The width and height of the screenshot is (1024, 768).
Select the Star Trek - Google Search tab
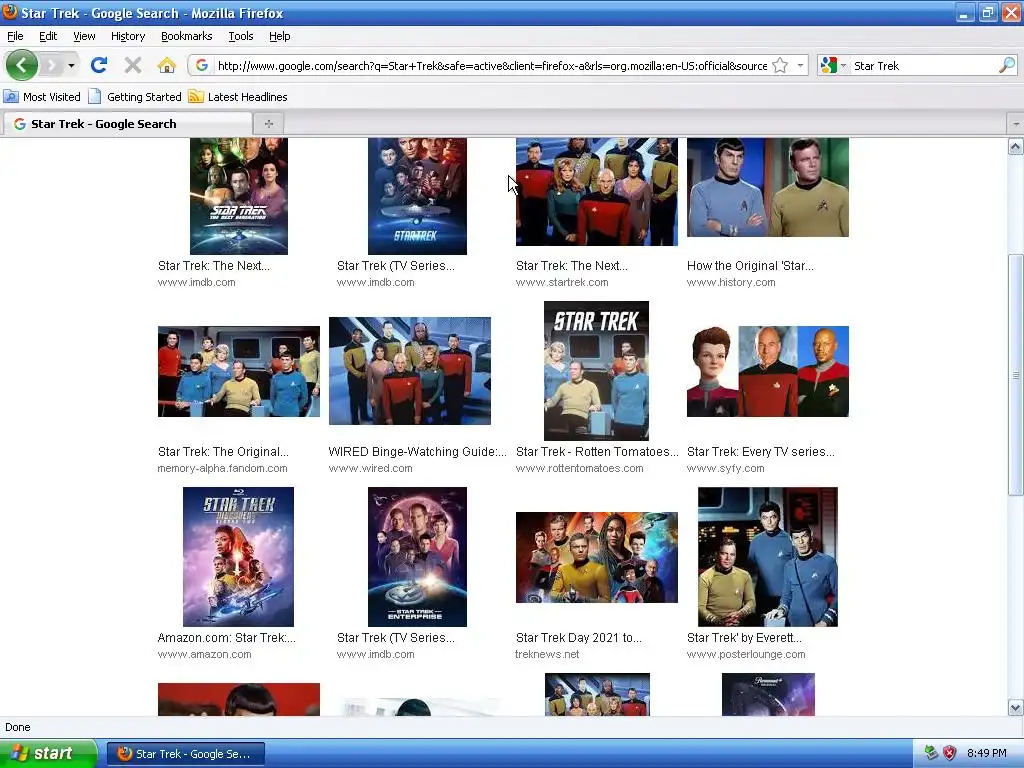pyautogui.click(x=127, y=123)
